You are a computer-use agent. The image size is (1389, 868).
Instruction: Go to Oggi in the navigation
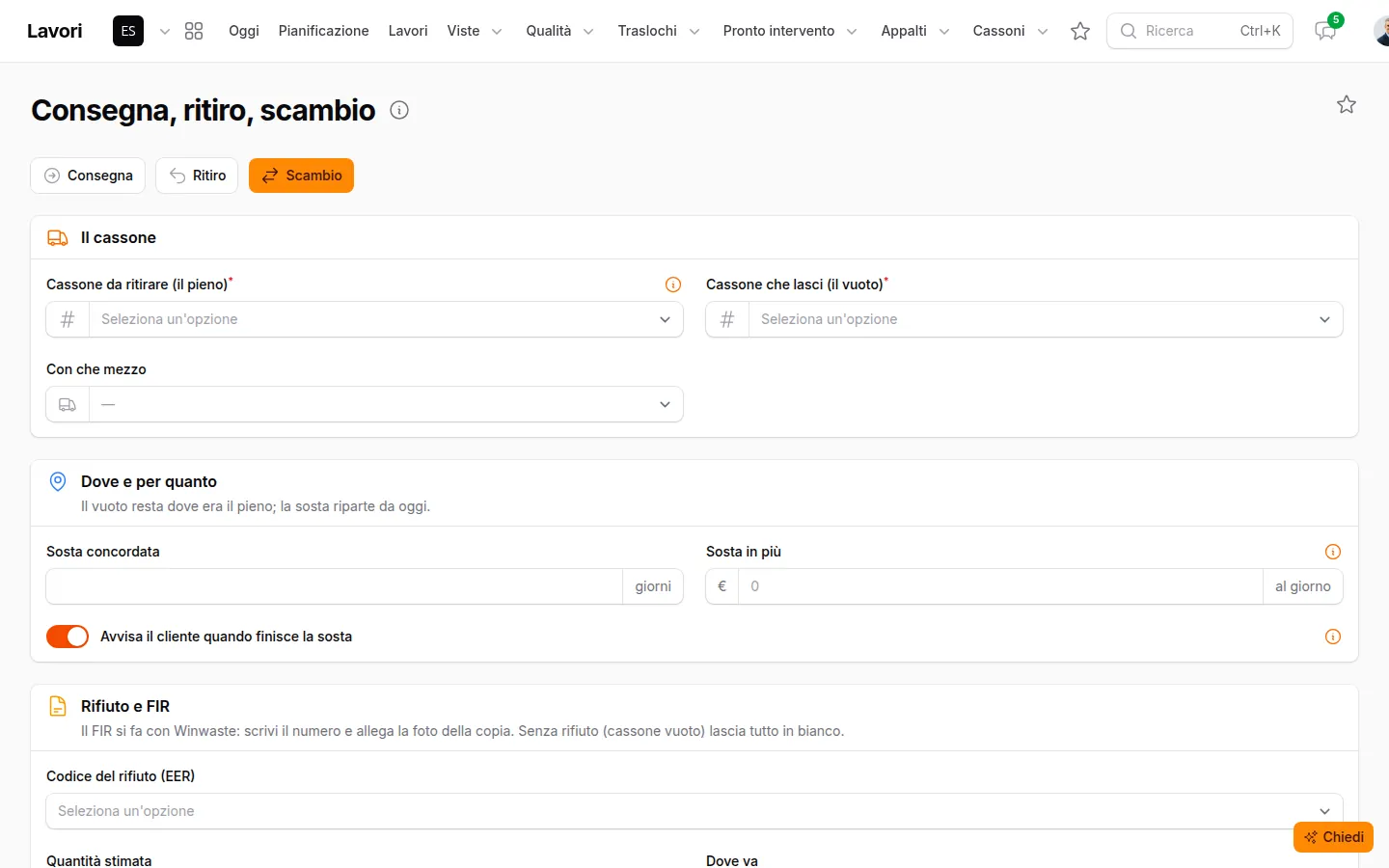click(x=244, y=31)
